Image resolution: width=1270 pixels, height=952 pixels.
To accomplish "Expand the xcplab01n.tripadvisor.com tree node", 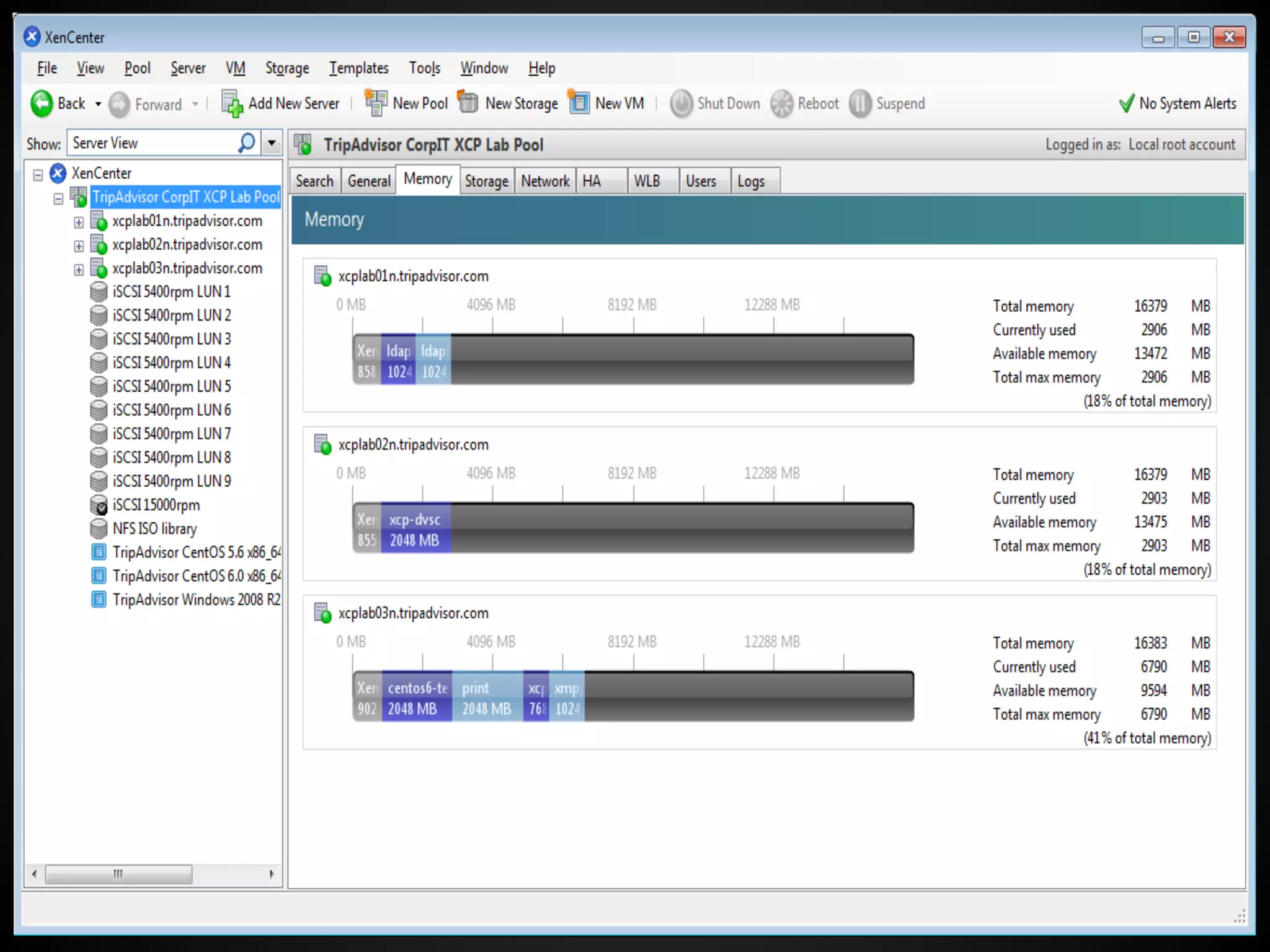I will [79, 222].
